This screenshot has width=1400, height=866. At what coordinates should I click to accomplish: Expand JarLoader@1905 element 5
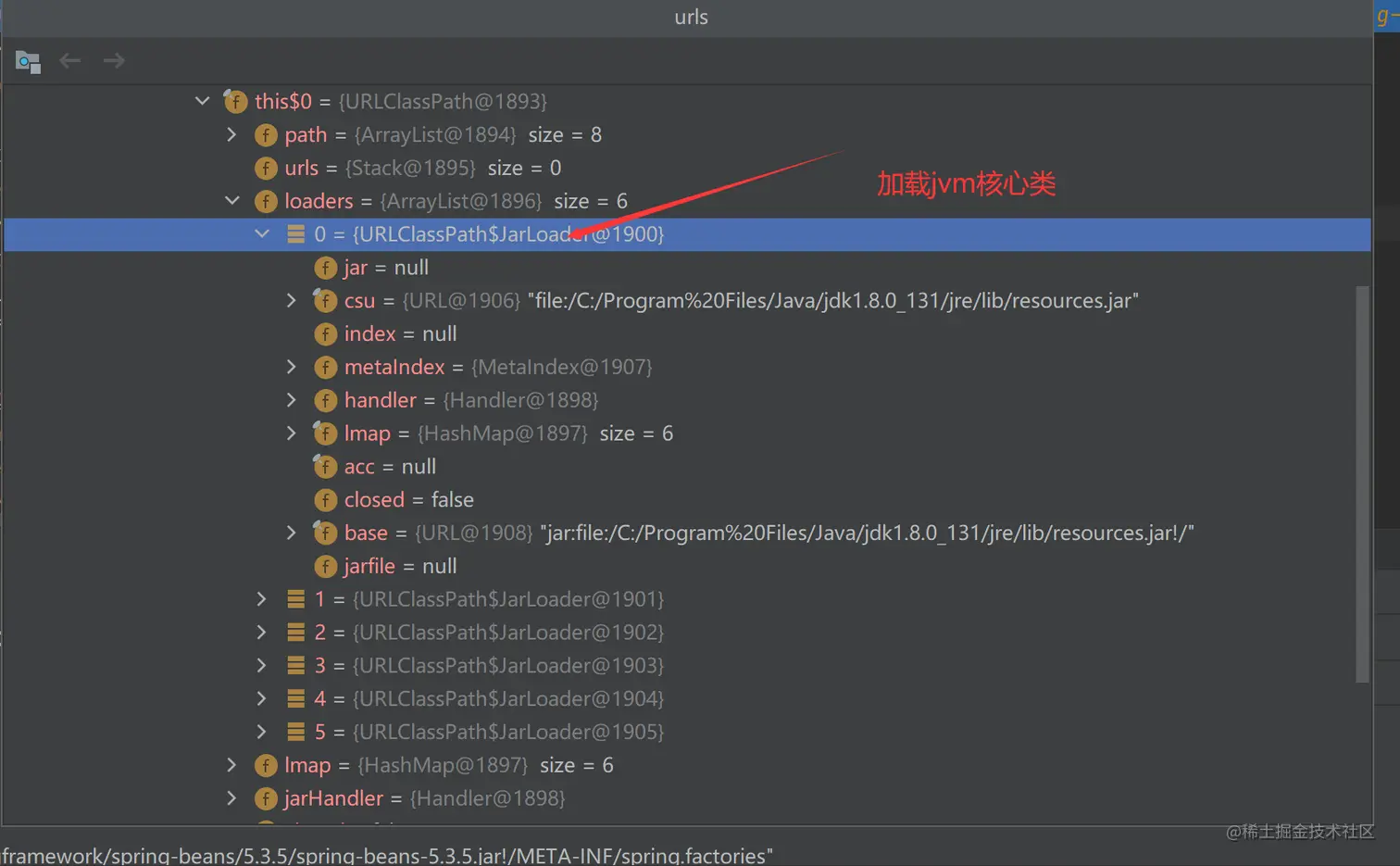(261, 732)
